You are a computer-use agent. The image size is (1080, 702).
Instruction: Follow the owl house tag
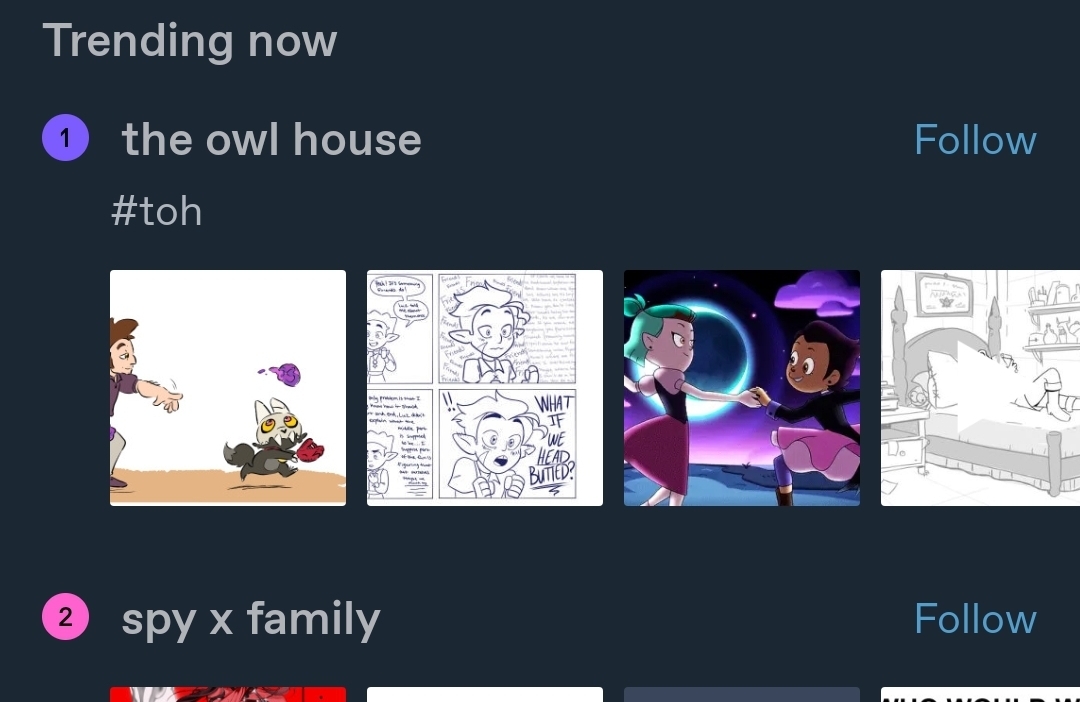point(975,140)
